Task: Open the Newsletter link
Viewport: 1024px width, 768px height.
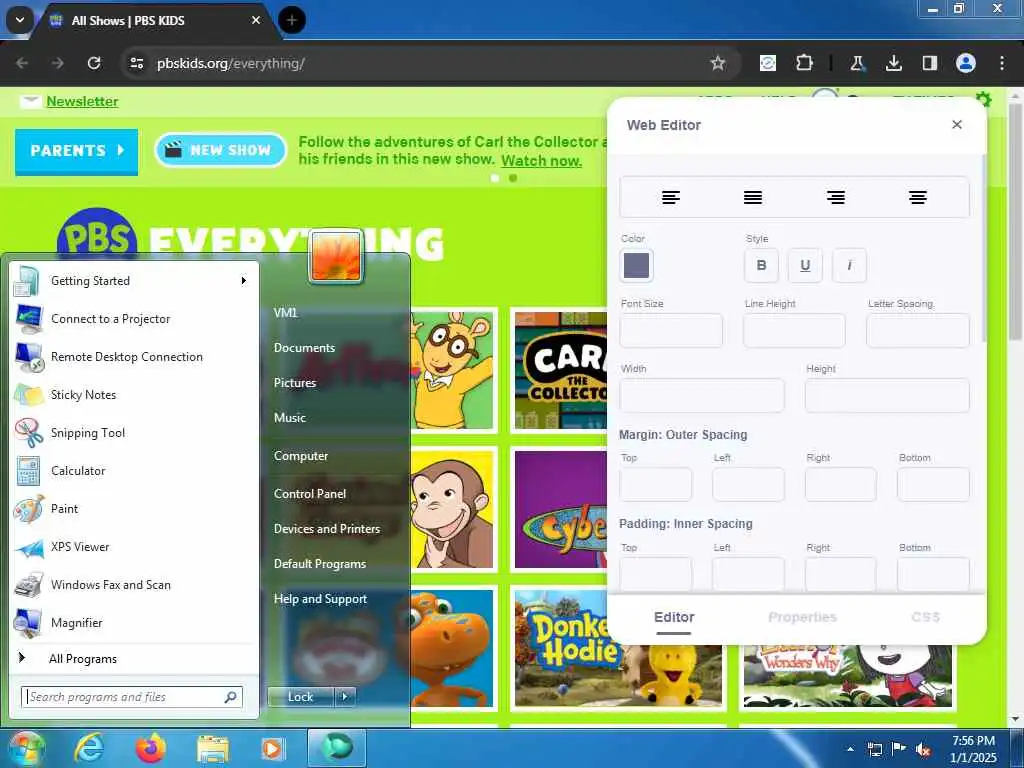Action: coord(82,101)
